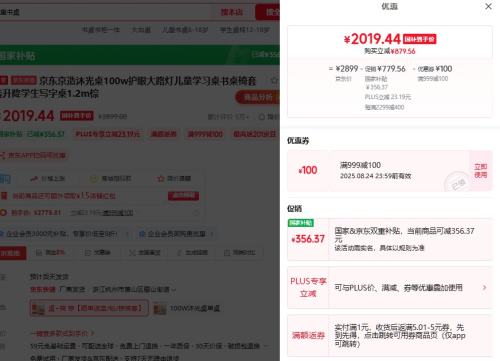Open 儿童书桌3-10岁 category link

pyautogui.click(x=185, y=30)
